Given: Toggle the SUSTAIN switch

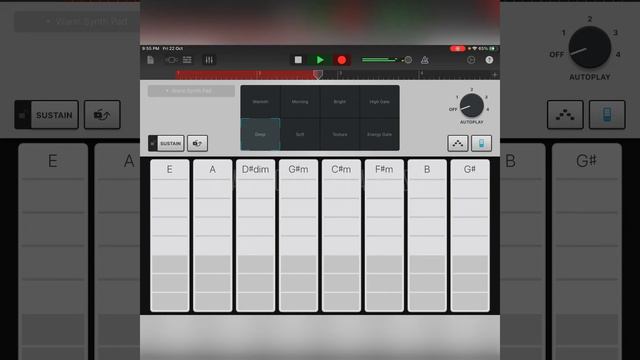Looking at the screenshot, I should (x=166, y=143).
